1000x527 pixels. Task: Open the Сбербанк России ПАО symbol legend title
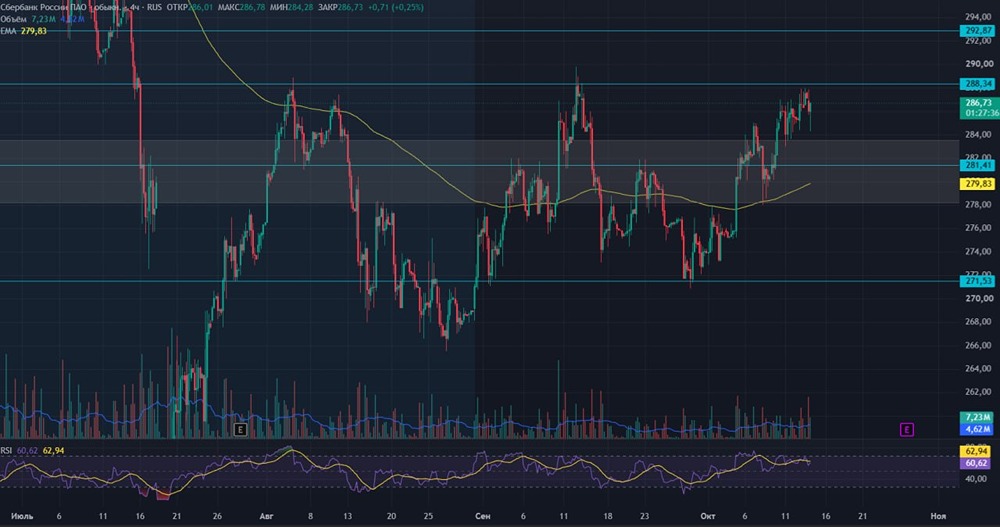[x=61, y=8]
